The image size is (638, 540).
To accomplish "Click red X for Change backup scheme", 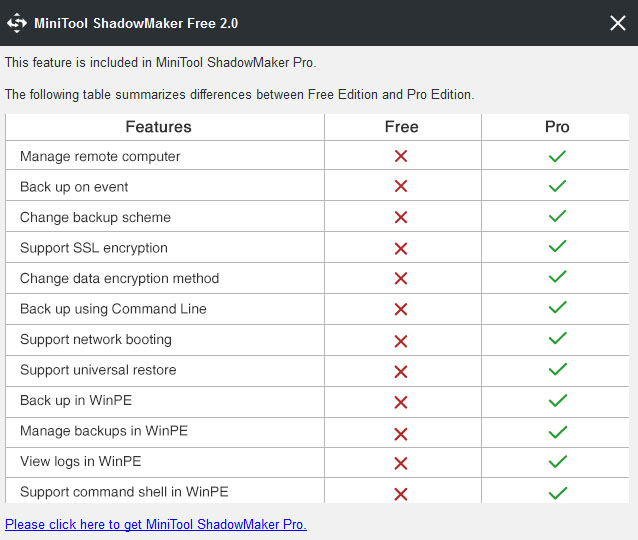I will pos(401,217).
